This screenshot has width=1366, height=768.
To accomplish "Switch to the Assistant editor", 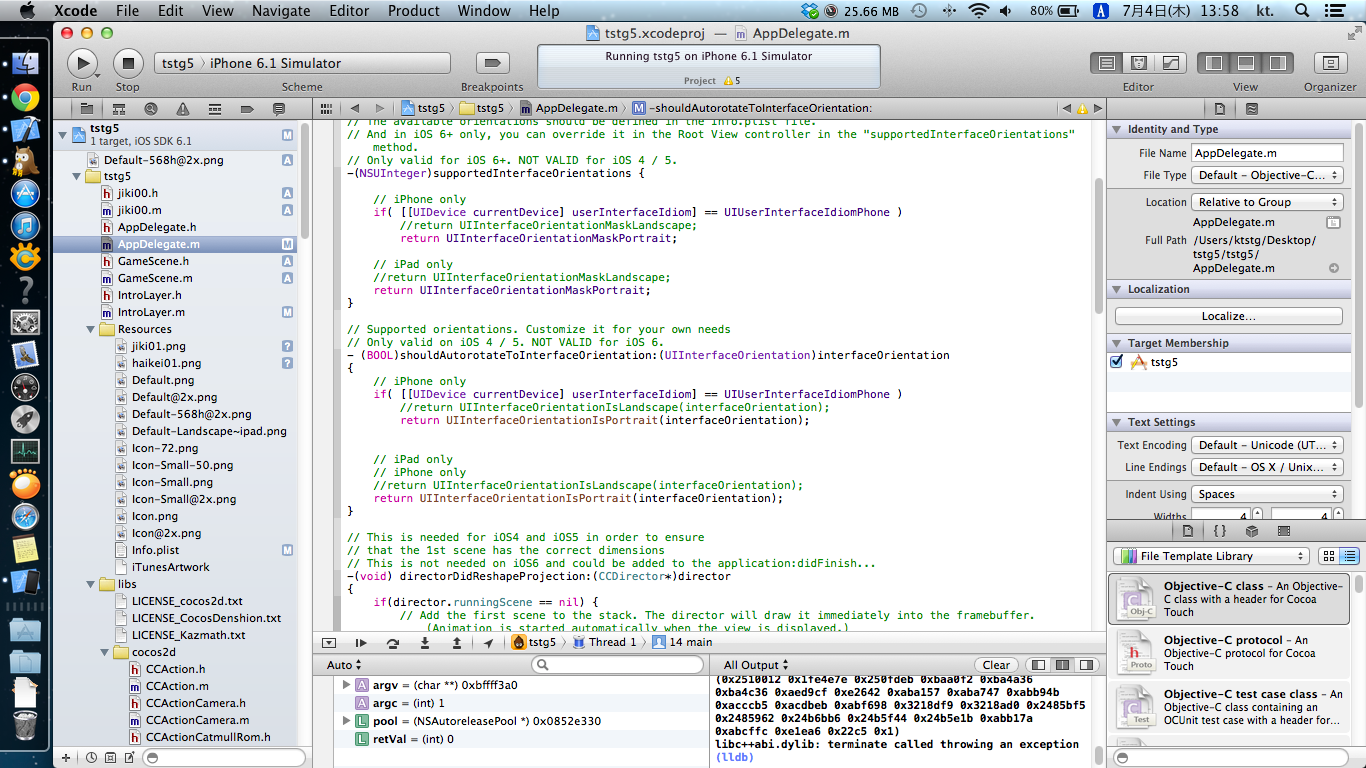I will [x=1138, y=63].
